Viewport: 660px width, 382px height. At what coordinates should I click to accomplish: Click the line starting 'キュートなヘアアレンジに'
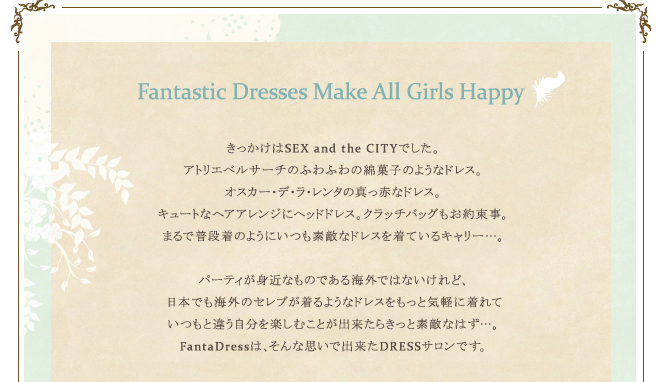pyautogui.click(x=333, y=214)
